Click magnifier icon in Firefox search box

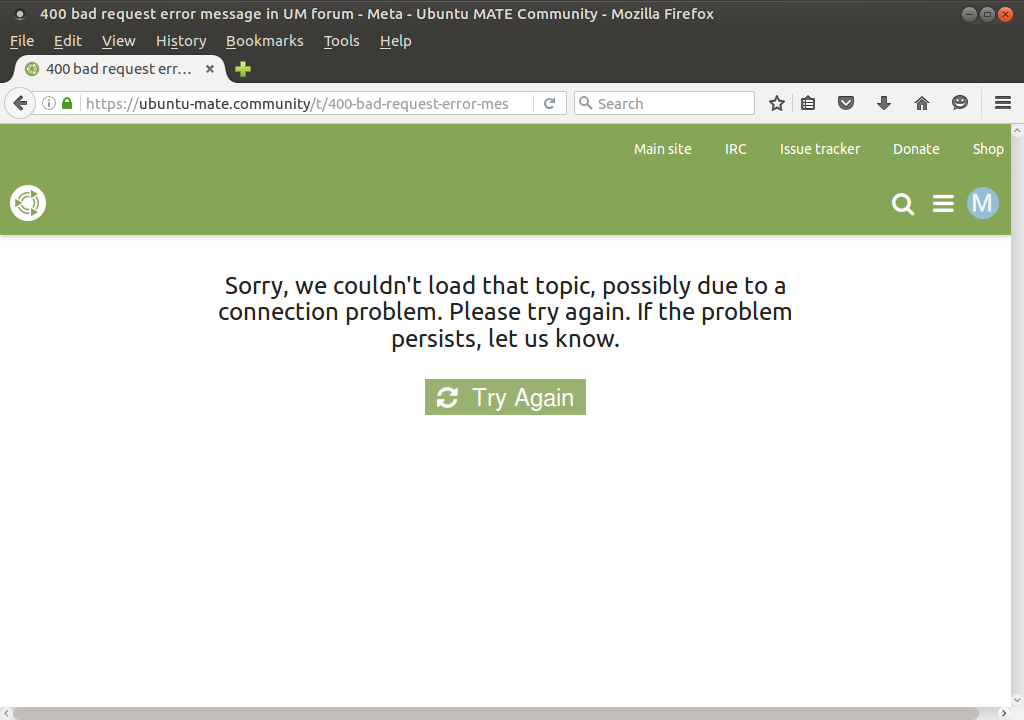(x=586, y=103)
